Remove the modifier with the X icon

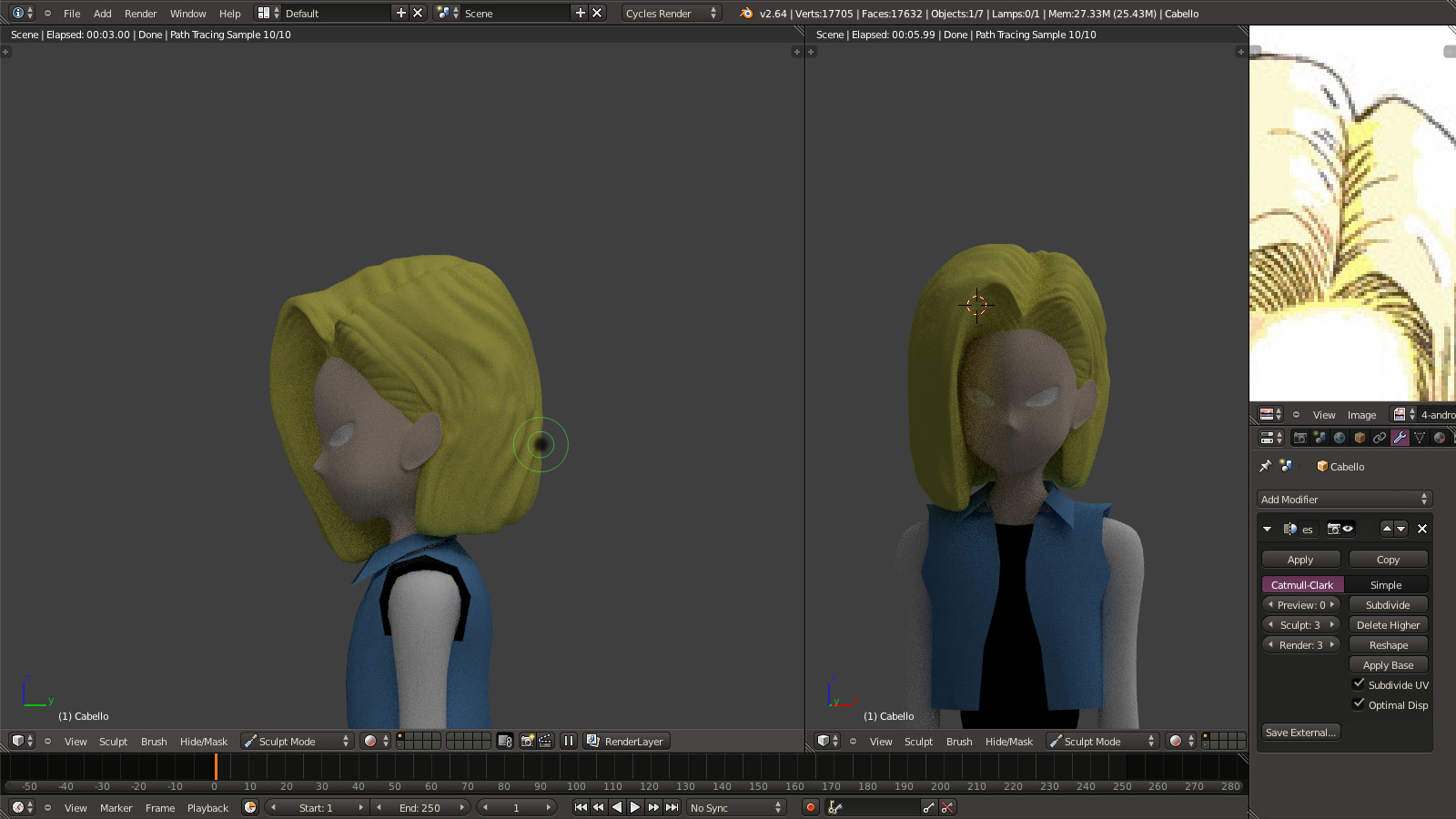[x=1422, y=529]
